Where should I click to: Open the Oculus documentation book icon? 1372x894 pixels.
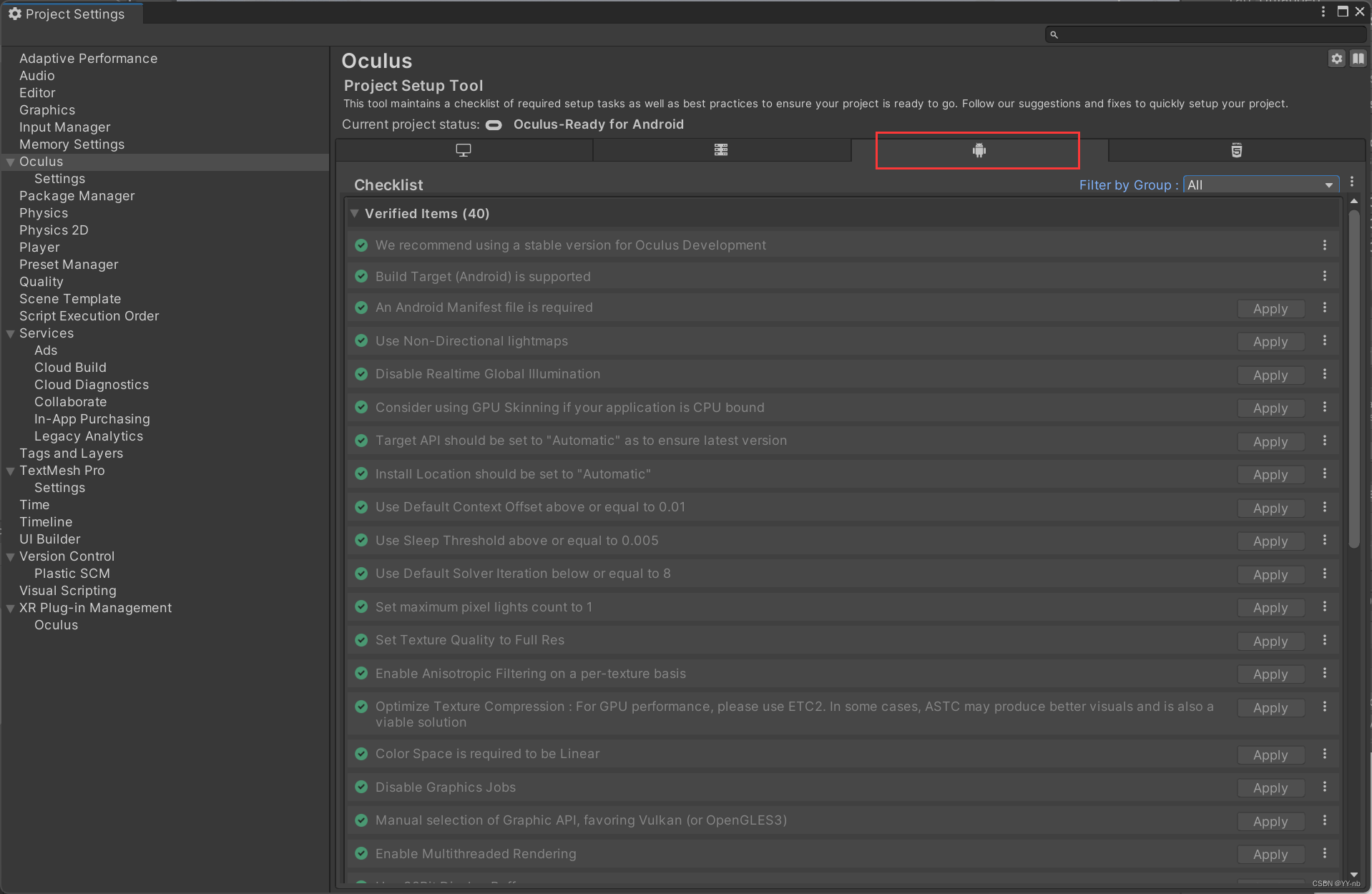pos(1358,59)
